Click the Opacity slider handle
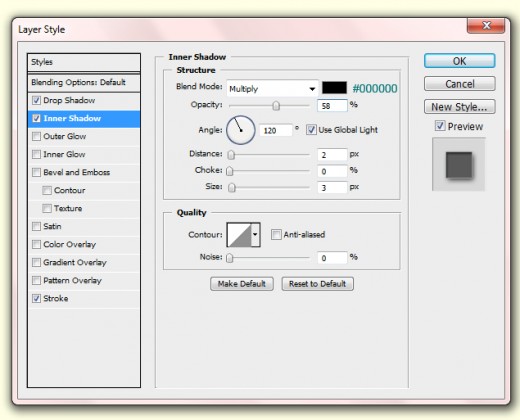This screenshot has height=420, width=520. (276, 106)
